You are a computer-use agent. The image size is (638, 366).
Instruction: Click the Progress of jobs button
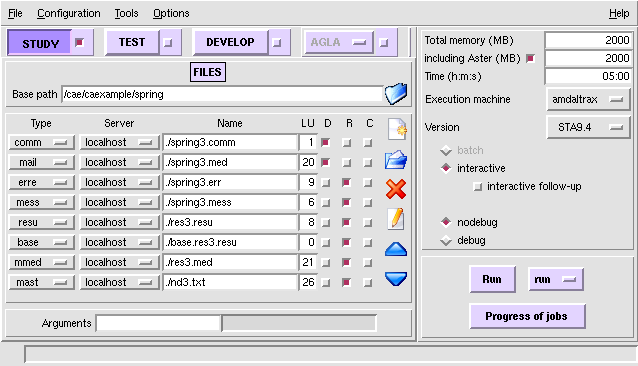pos(527,316)
